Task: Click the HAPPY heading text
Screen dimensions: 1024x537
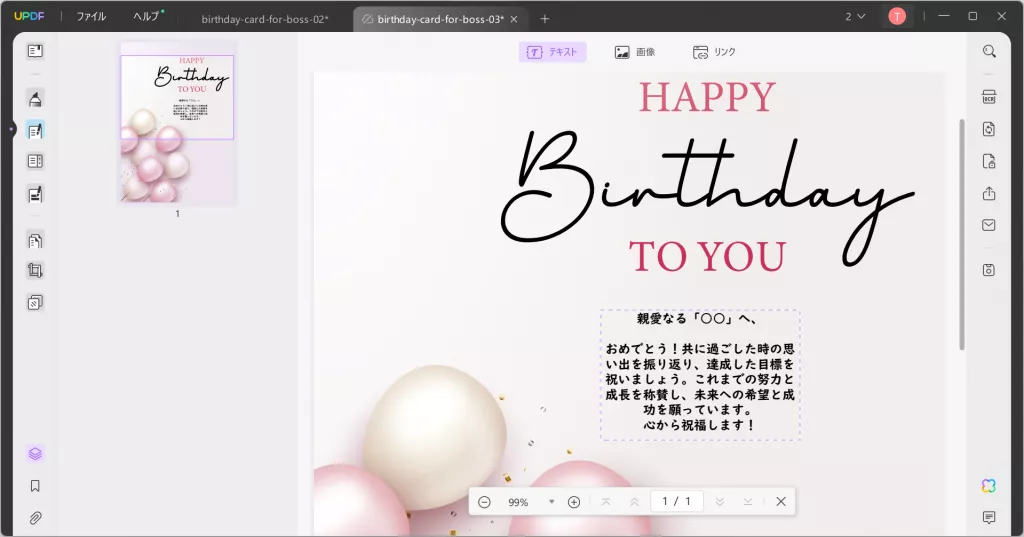Action: 707,97
